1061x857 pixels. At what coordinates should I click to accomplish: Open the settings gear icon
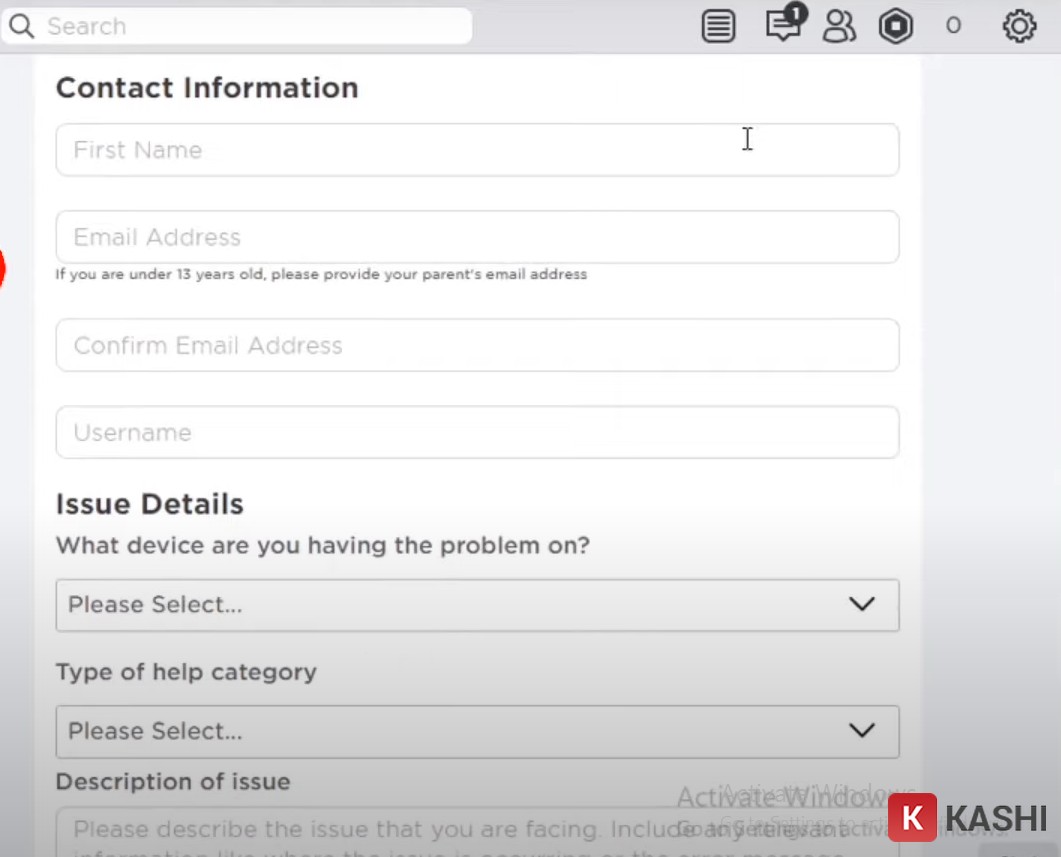coord(1019,26)
